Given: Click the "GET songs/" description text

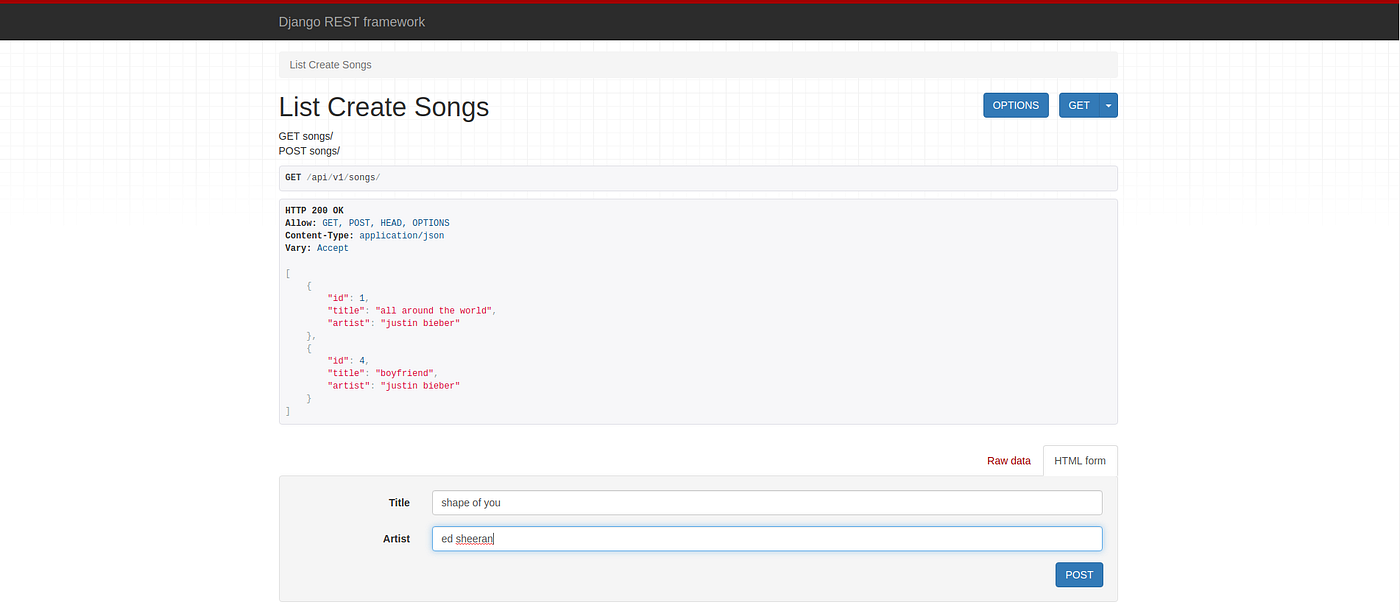Looking at the screenshot, I should [306, 136].
